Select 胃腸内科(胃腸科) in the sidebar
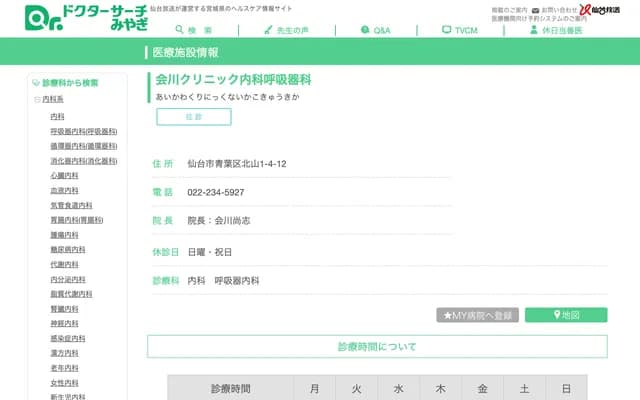The height and width of the screenshot is (400, 640). (x=77, y=220)
